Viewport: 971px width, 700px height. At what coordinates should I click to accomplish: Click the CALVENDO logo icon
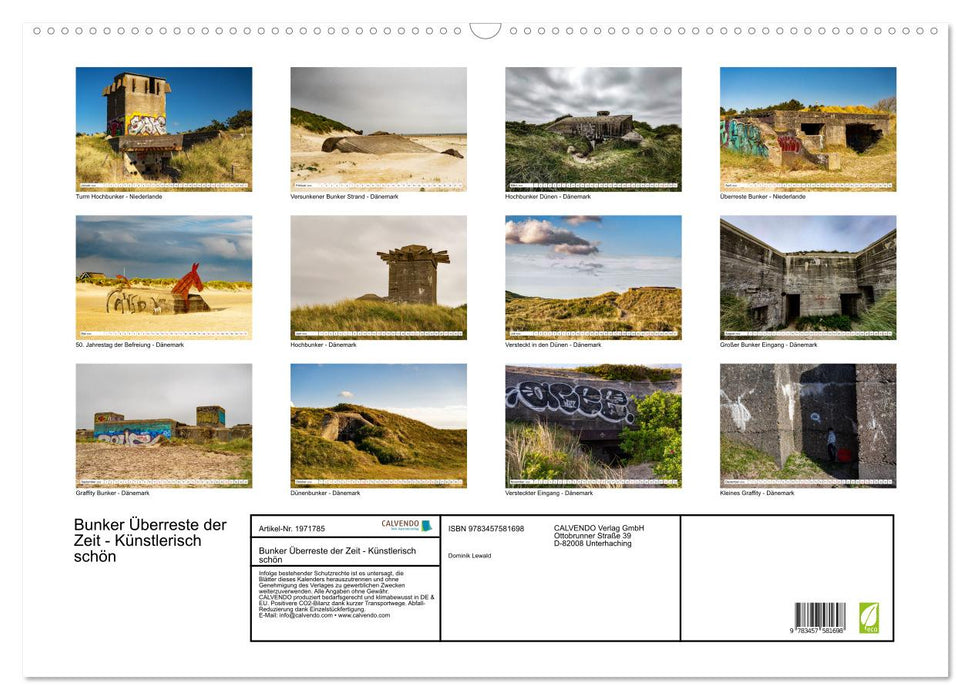[398, 523]
